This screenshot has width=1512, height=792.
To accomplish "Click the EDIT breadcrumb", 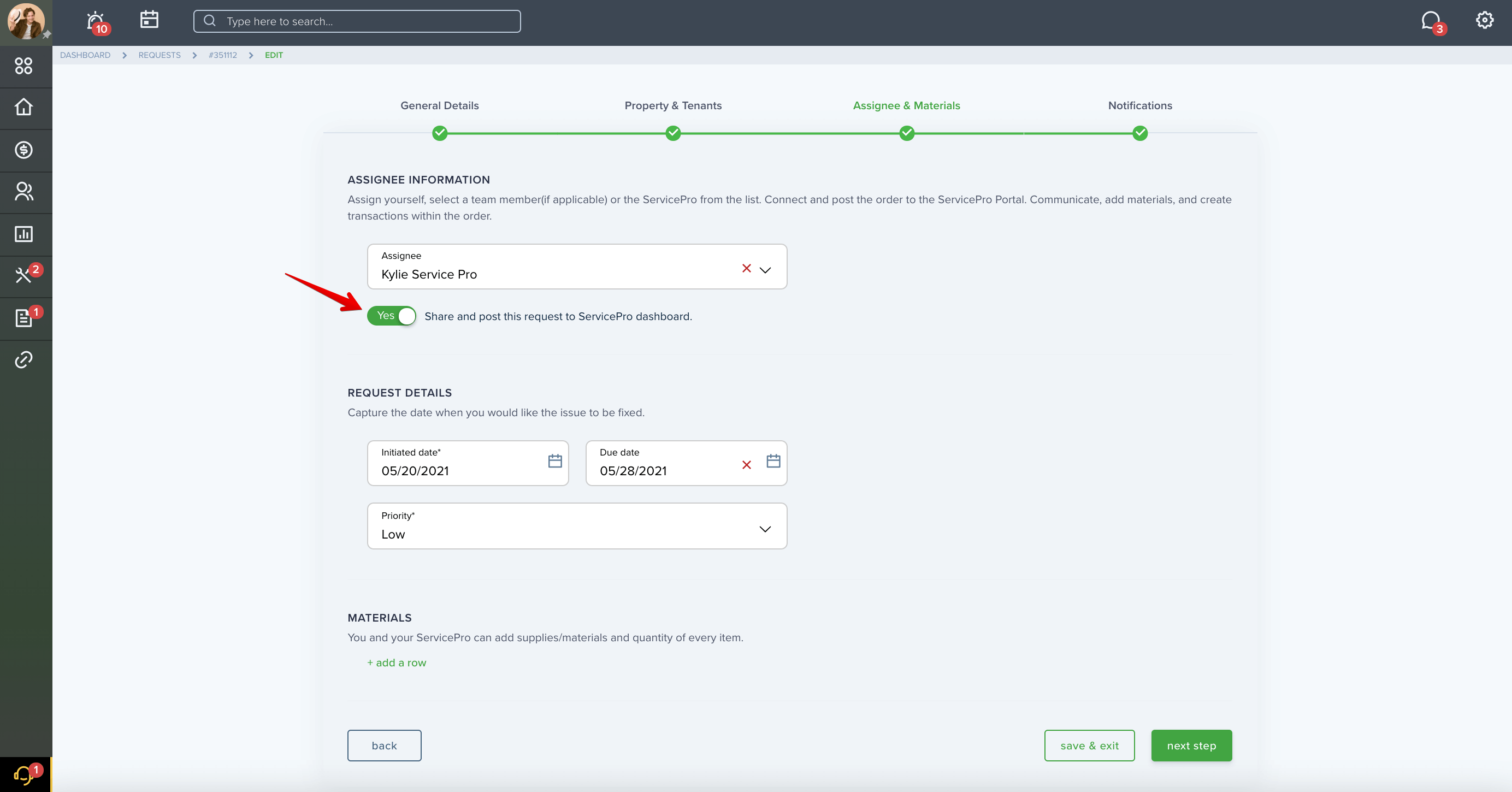I will click(x=274, y=55).
